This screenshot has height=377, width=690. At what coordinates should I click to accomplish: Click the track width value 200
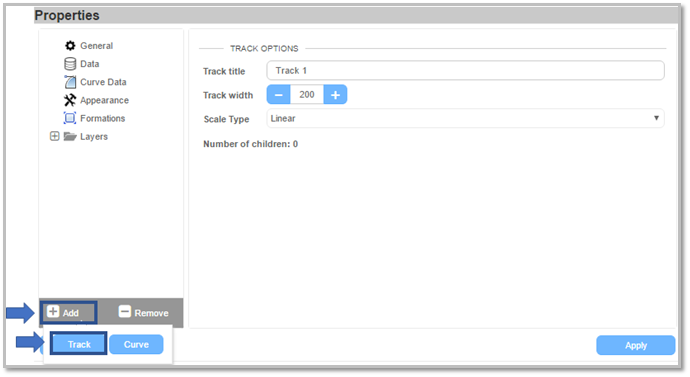coord(307,95)
